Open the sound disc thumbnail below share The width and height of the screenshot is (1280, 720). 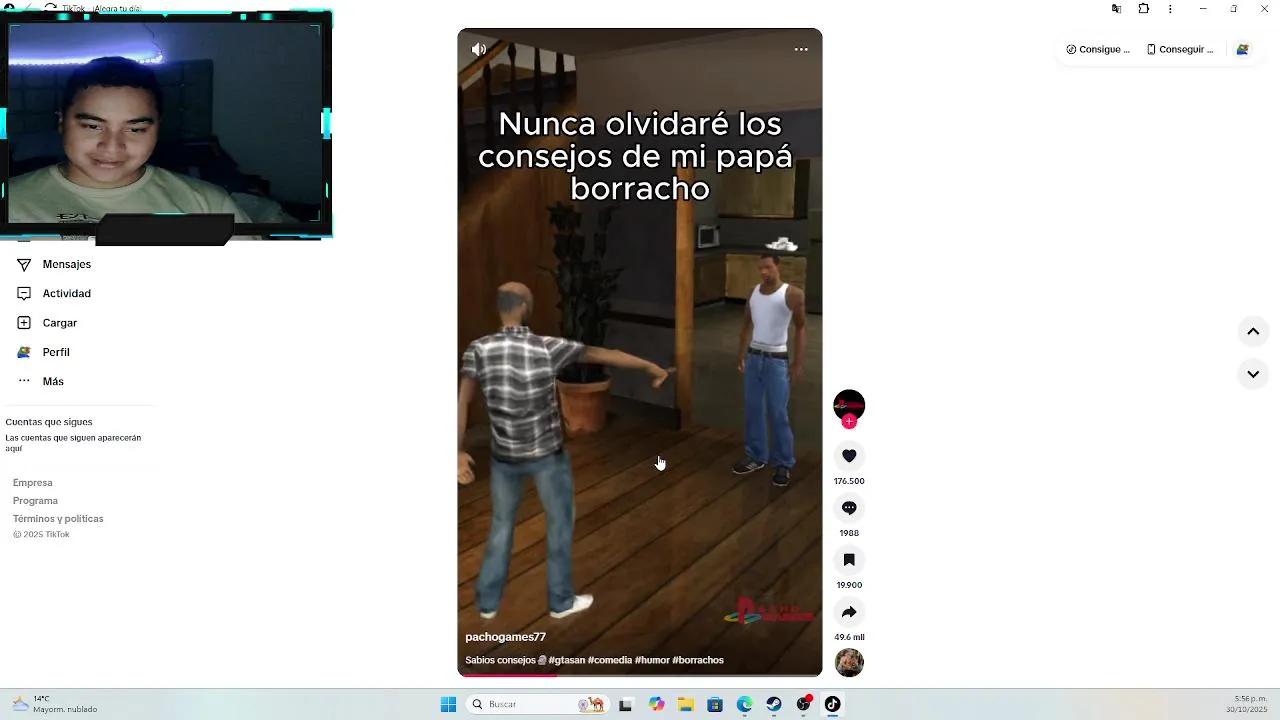click(849, 662)
